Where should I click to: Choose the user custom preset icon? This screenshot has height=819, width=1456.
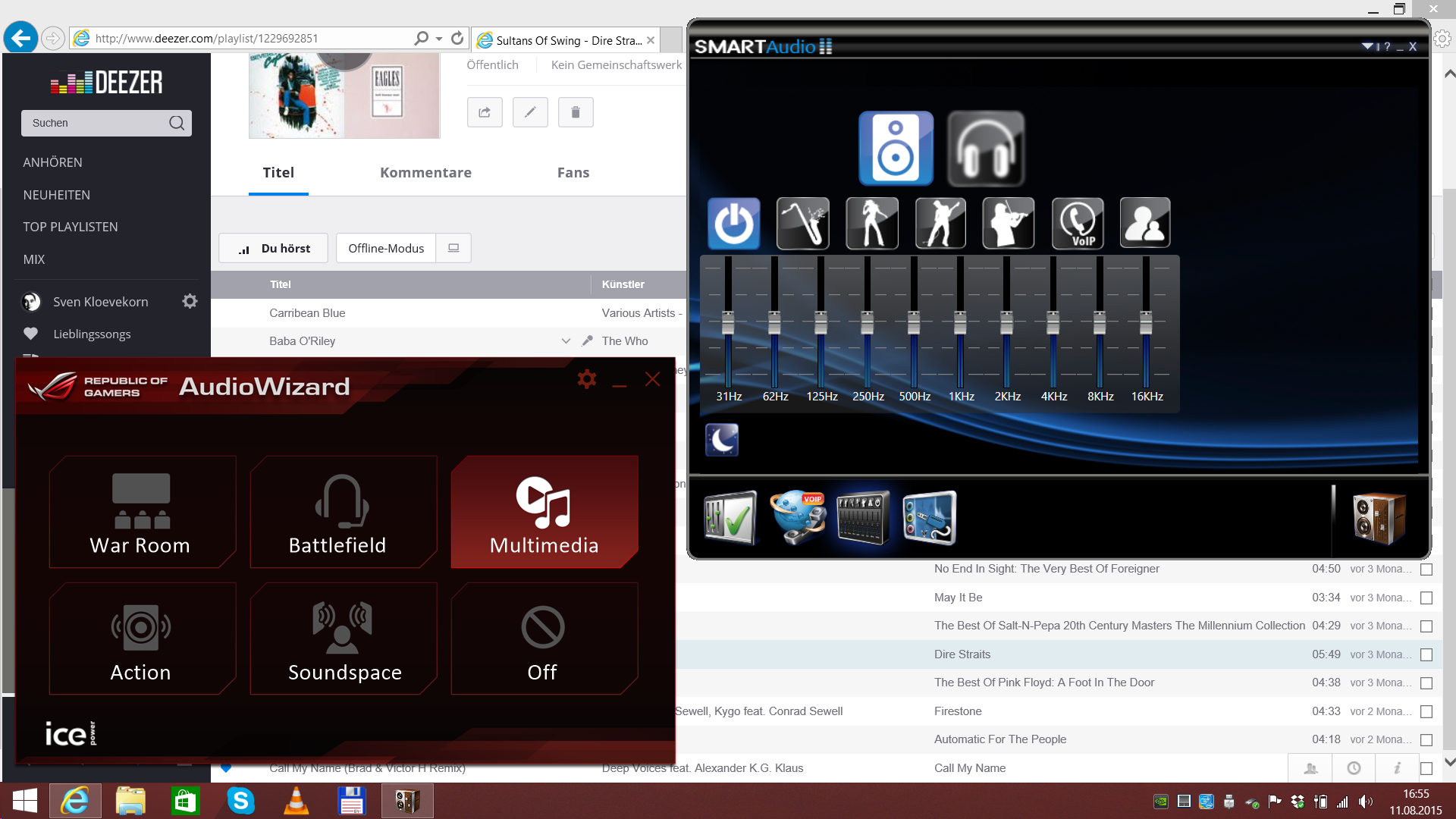tap(1145, 224)
